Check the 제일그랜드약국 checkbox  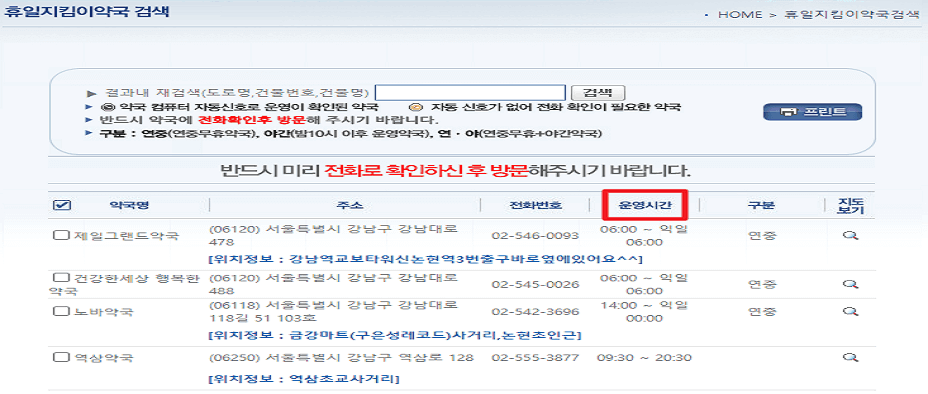(62, 235)
